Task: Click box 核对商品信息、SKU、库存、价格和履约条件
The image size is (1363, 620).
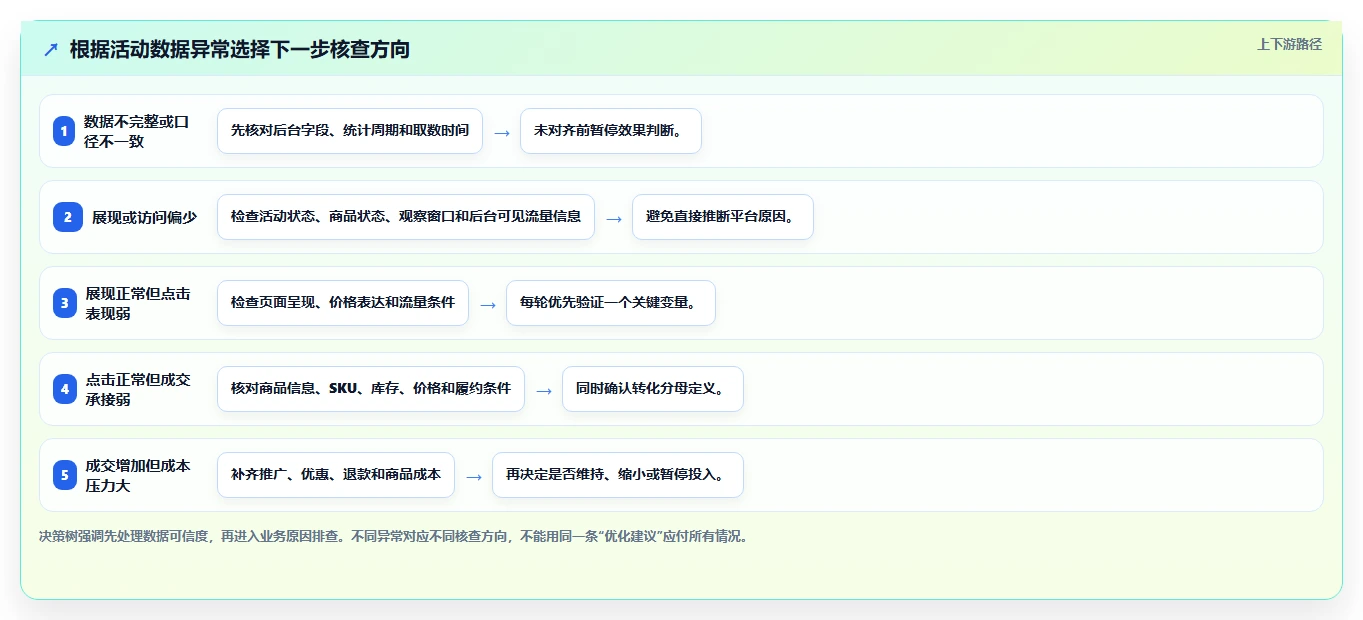Action: click(x=371, y=389)
